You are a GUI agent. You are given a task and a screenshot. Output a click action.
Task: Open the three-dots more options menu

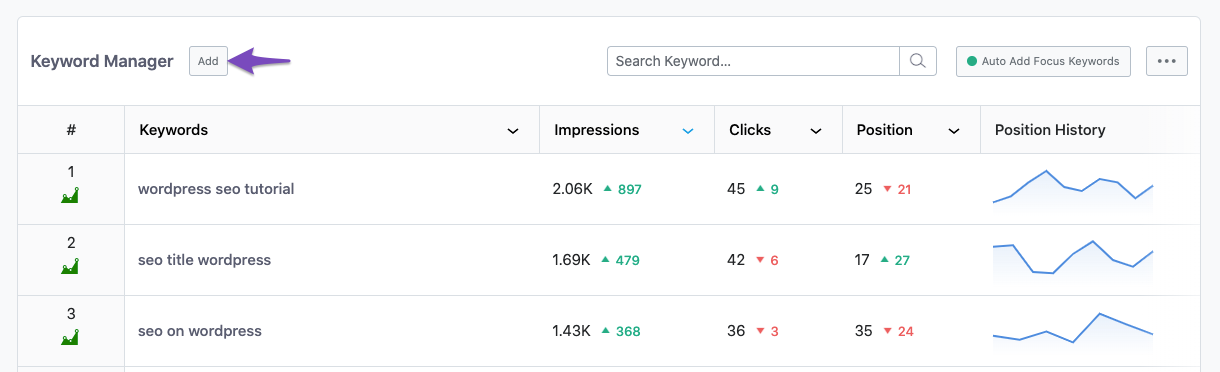[1166, 61]
